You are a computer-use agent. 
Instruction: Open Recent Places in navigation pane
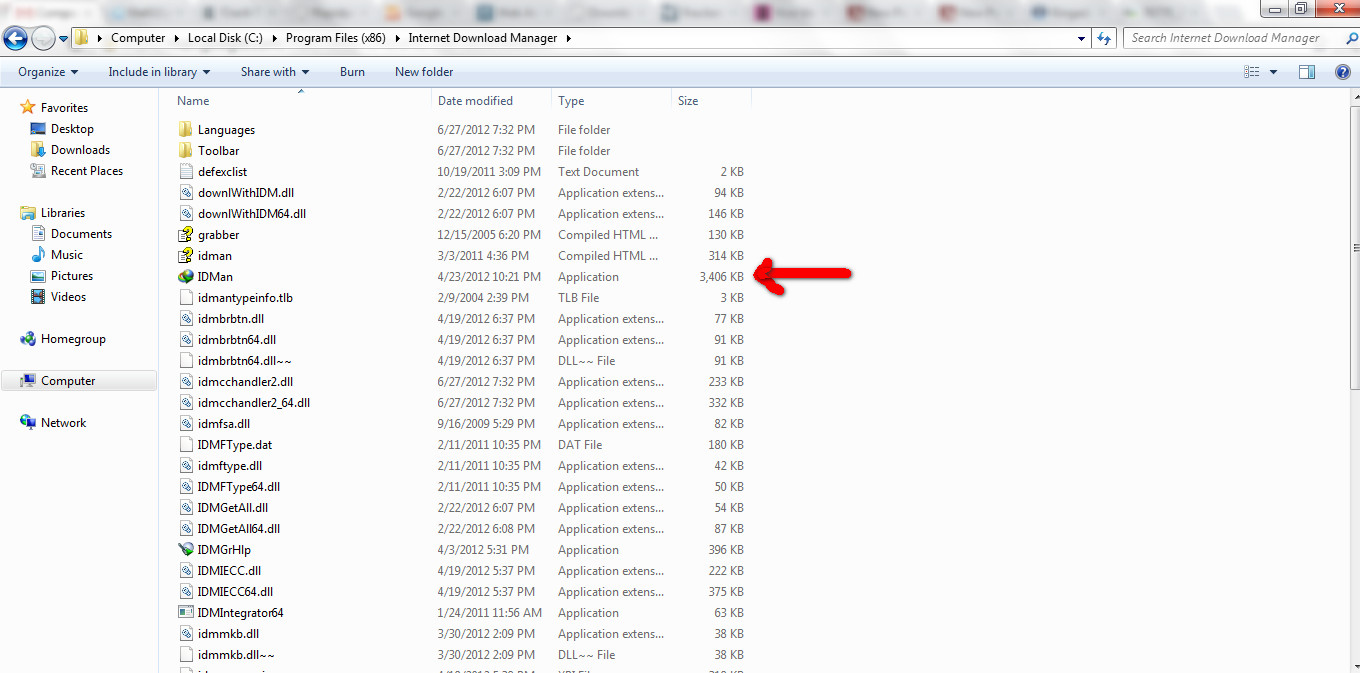[87, 171]
